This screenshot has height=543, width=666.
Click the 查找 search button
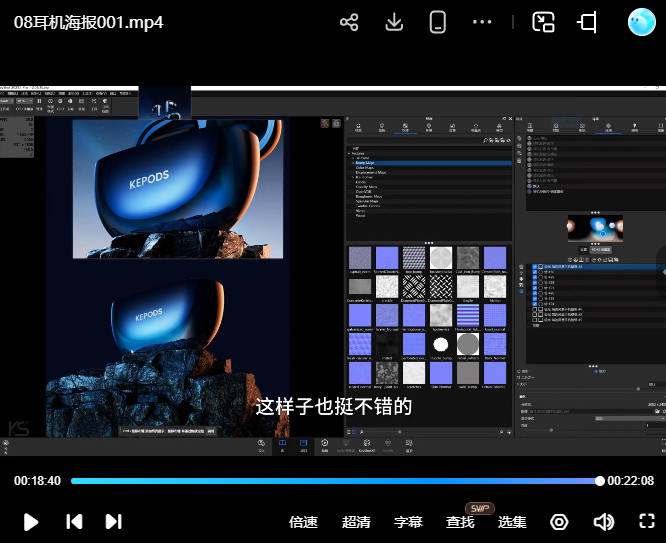pos(460,522)
